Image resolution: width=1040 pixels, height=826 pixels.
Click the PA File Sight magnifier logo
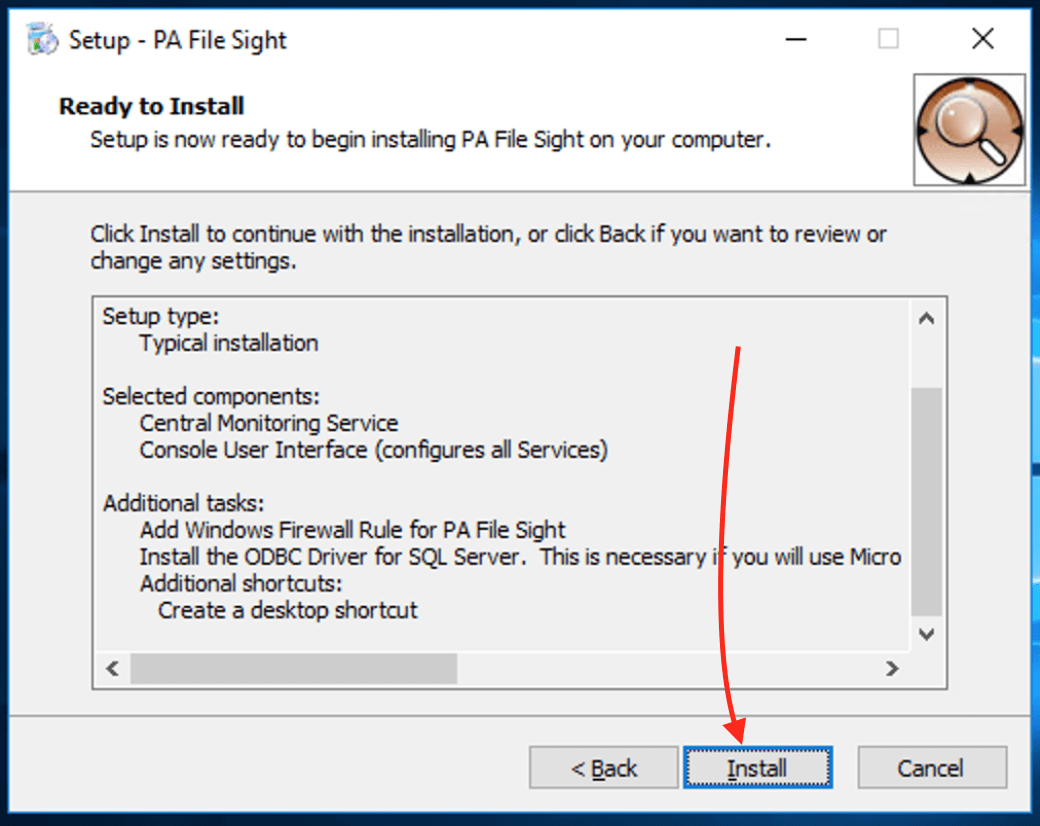[x=969, y=129]
